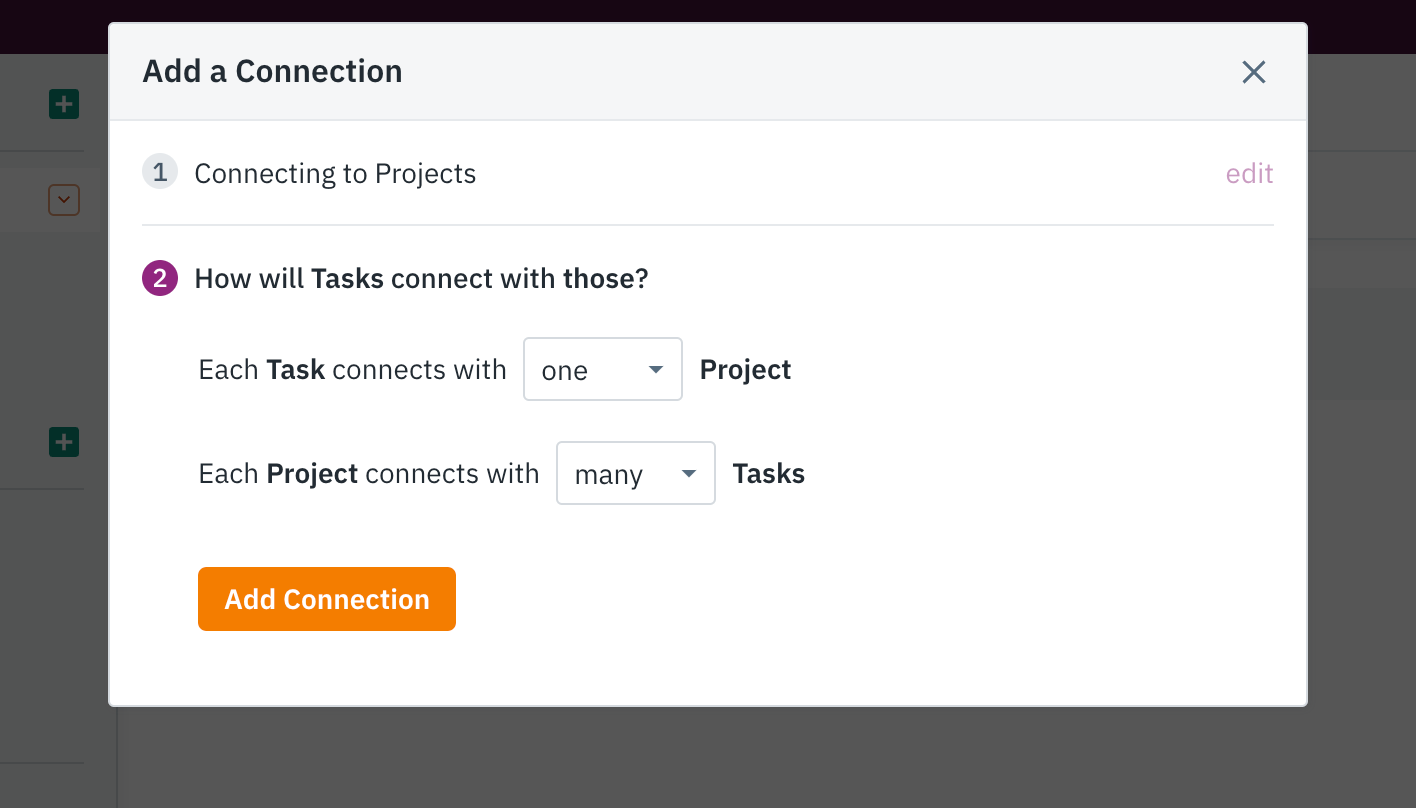Click the arrow on the 'many' dropdown
This screenshot has width=1416, height=808.
pos(689,474)
